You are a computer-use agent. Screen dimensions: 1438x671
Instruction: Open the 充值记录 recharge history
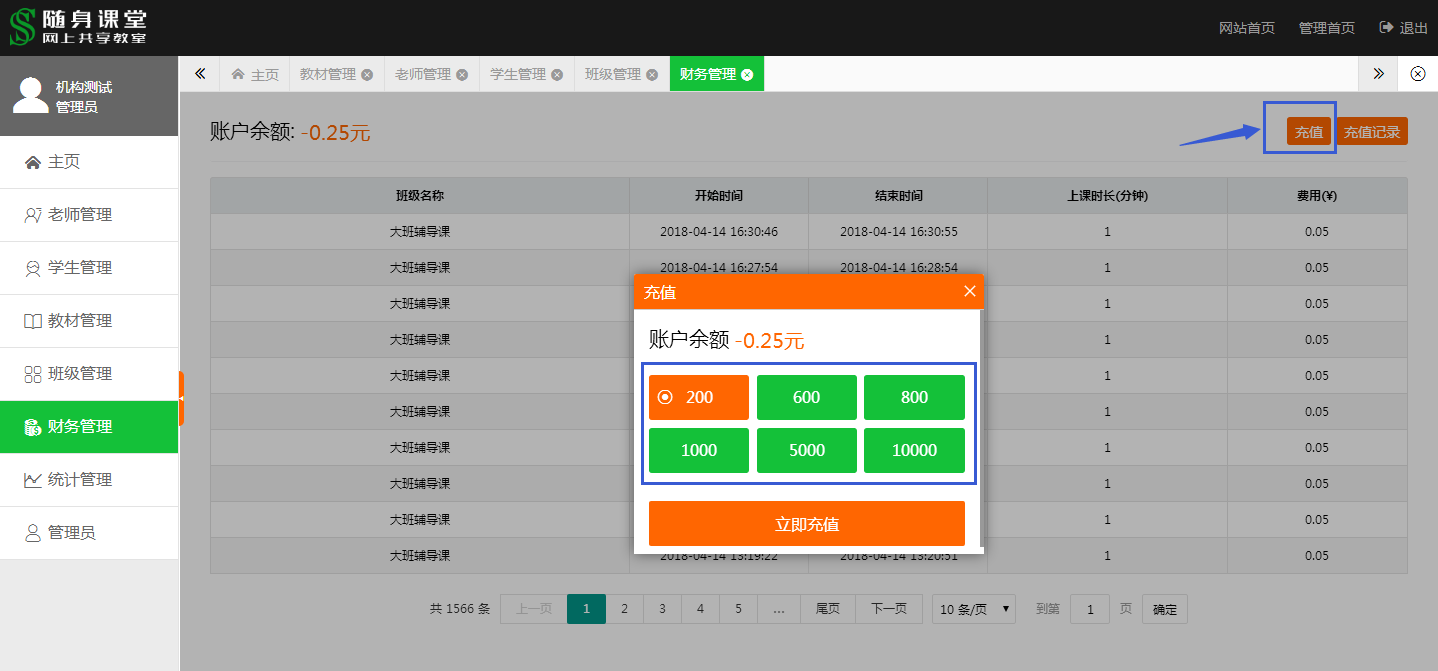pos(1372,132)
